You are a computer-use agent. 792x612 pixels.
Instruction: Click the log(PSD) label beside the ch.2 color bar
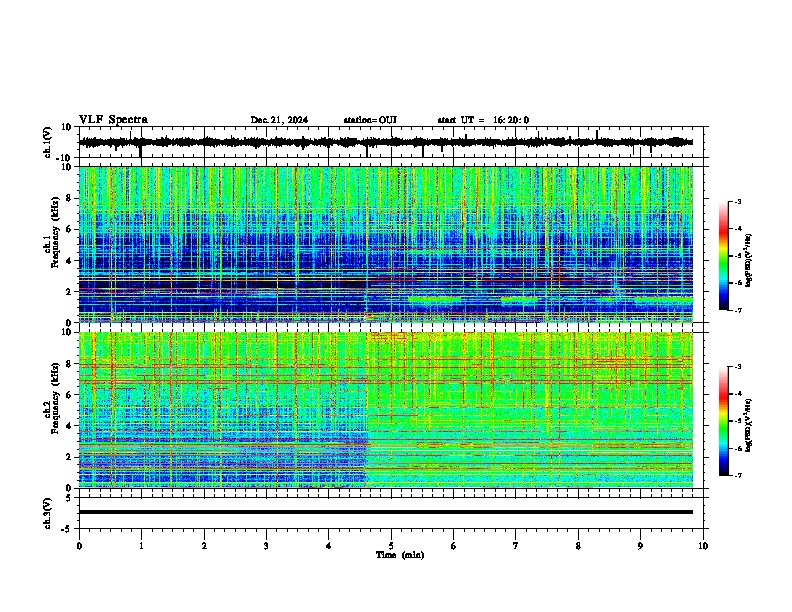tap(749, 425)
